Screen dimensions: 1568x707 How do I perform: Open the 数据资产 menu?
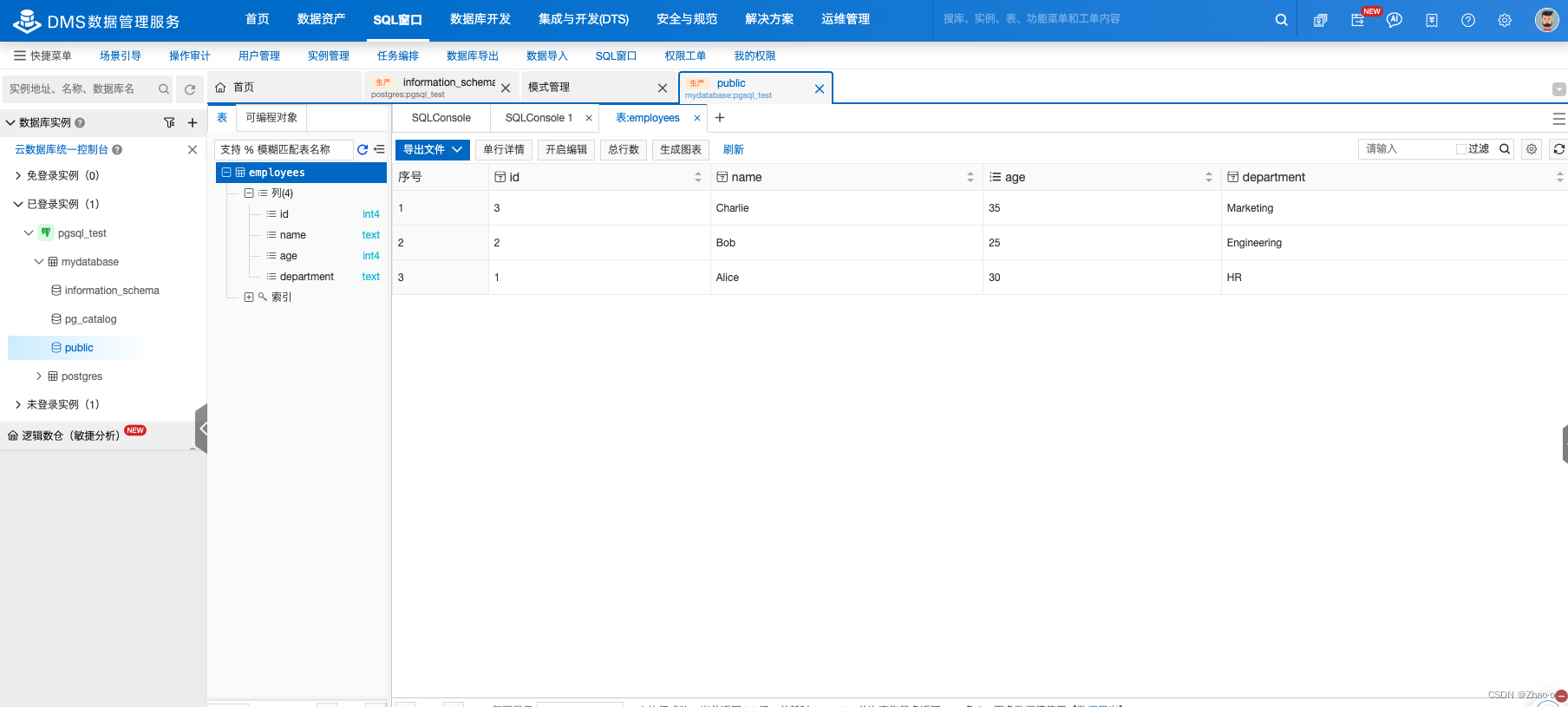321,19
